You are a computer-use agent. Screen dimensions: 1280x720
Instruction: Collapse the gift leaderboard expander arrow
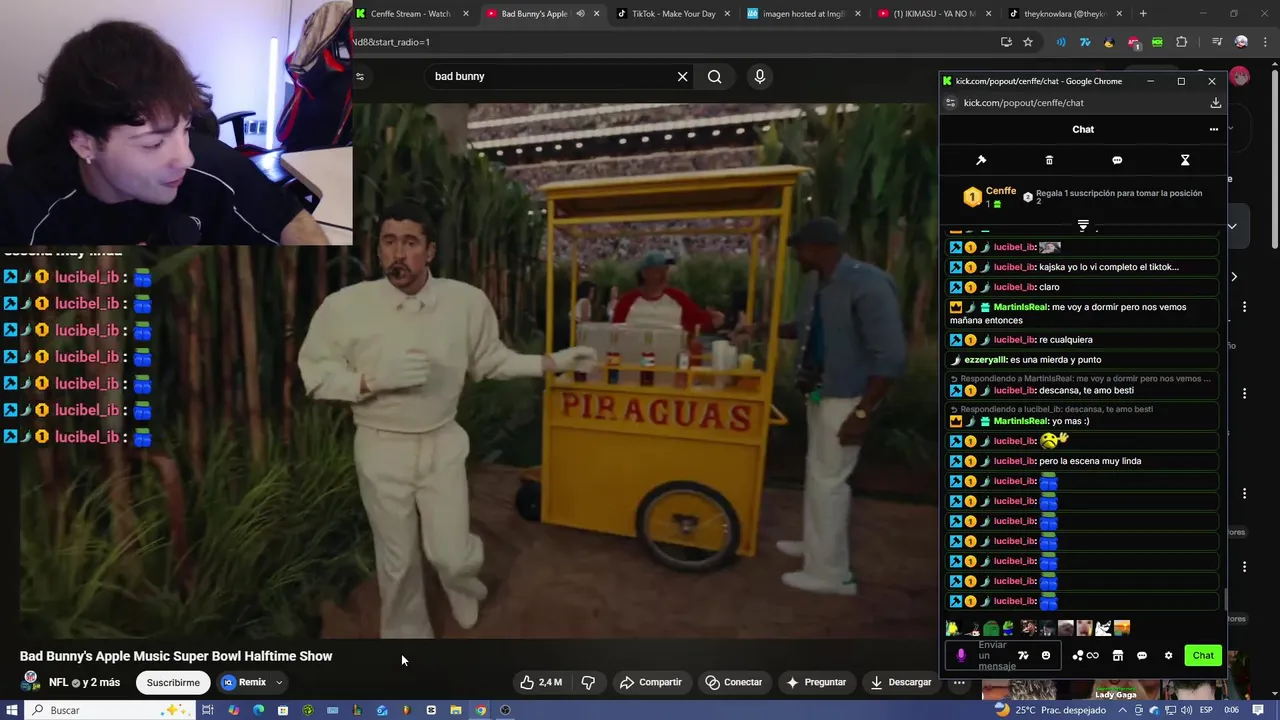point(1083,225)
